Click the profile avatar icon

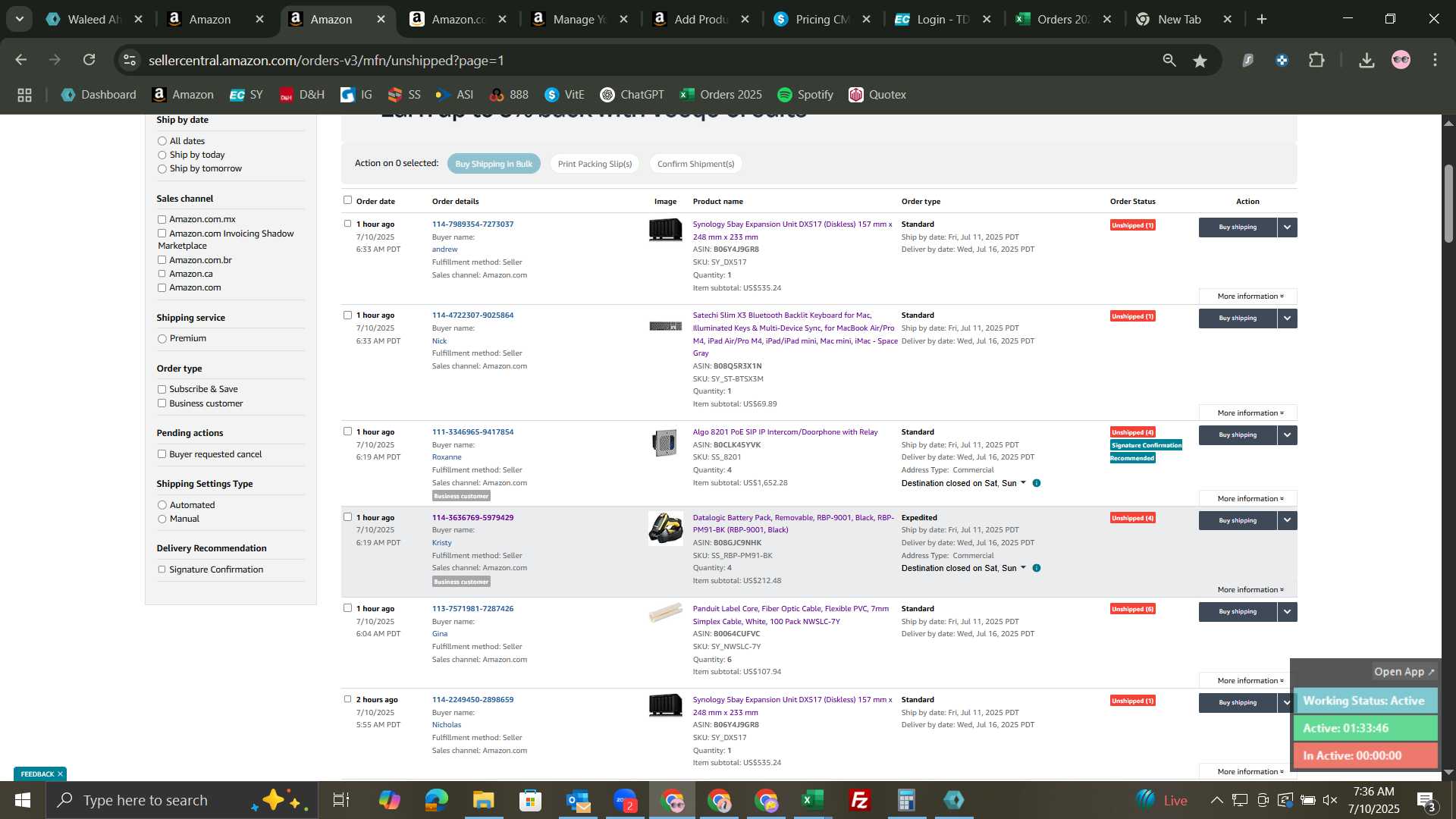point(1401,60)
